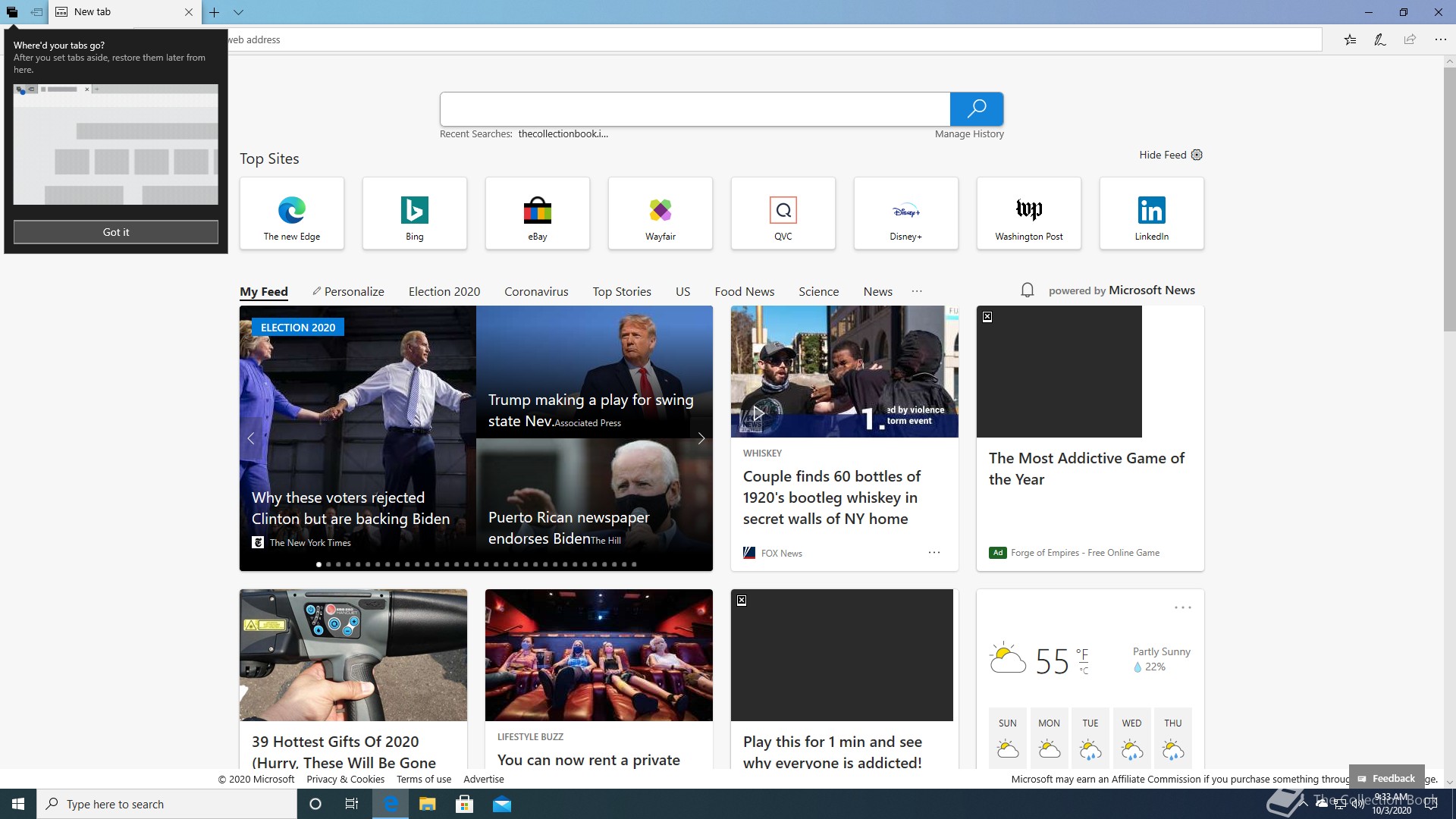
Task: Open Manage History link
Action: click(x=969, y=134)
